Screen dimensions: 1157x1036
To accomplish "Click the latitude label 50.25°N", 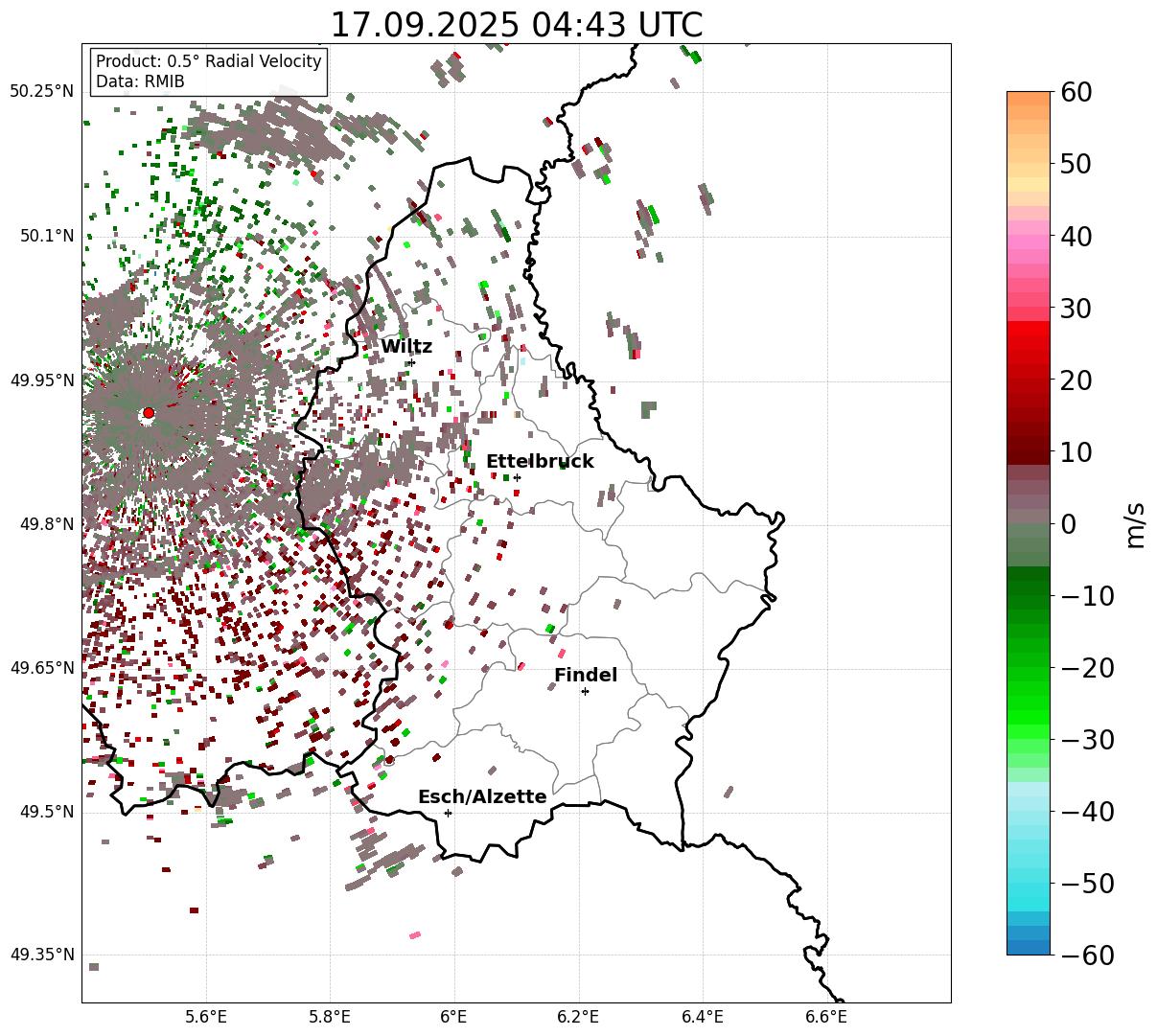I will [42, 92].
